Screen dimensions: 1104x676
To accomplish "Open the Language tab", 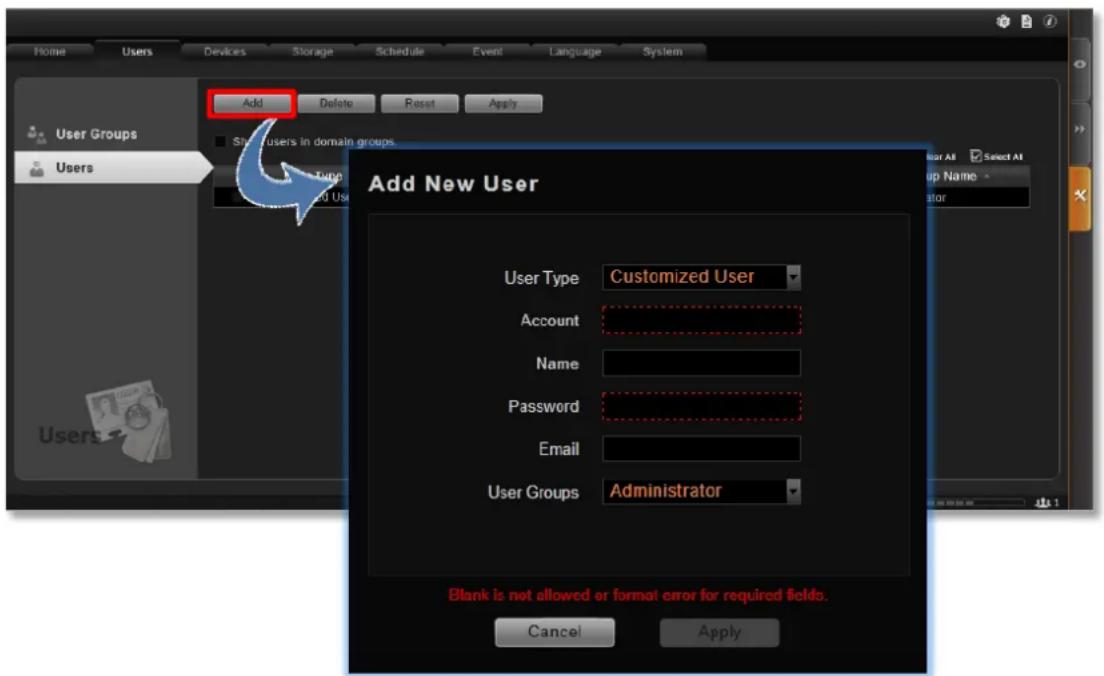I will point(575,51).
